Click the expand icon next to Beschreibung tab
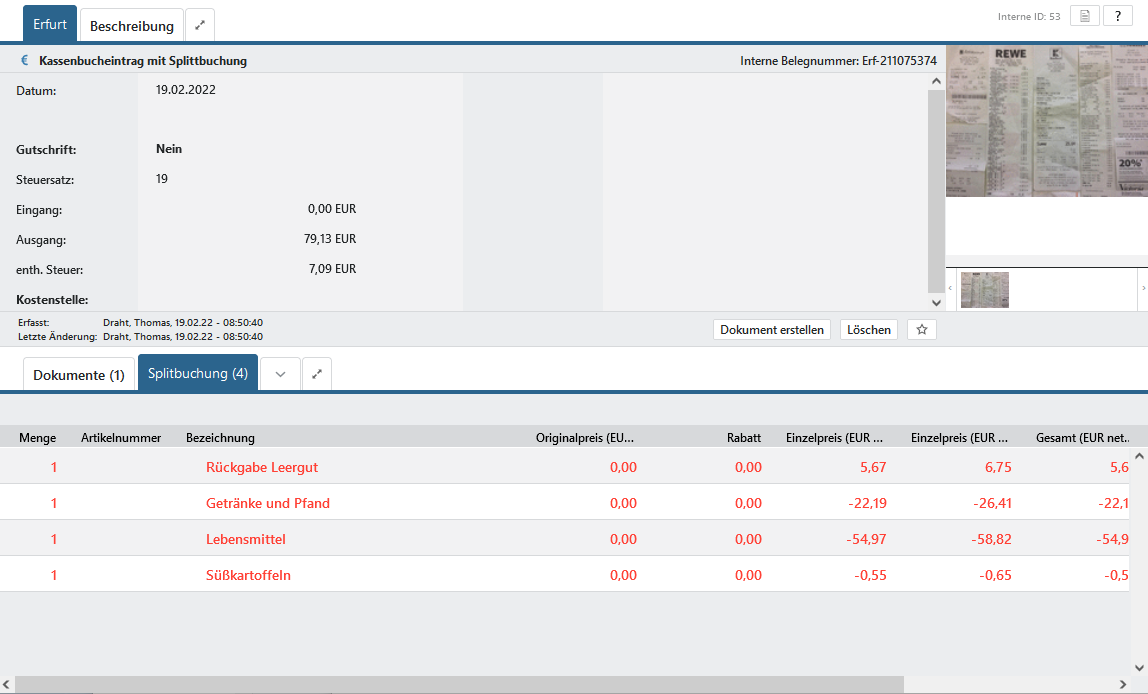The image size is (1148, 694). point(200,25)
